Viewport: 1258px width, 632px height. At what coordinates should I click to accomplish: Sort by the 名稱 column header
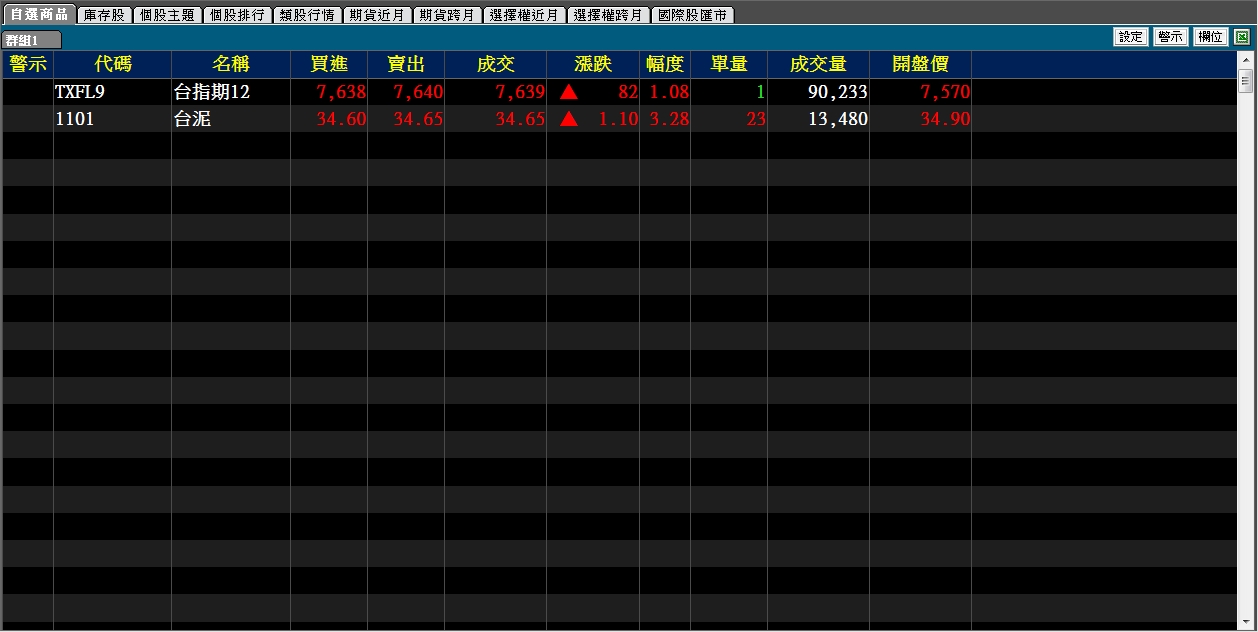tap(231, 64)
